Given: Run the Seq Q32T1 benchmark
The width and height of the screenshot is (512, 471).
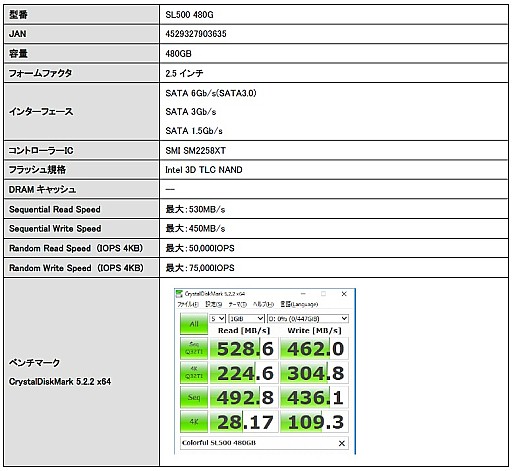Looking at the screenshot, I should pos(194,348).
